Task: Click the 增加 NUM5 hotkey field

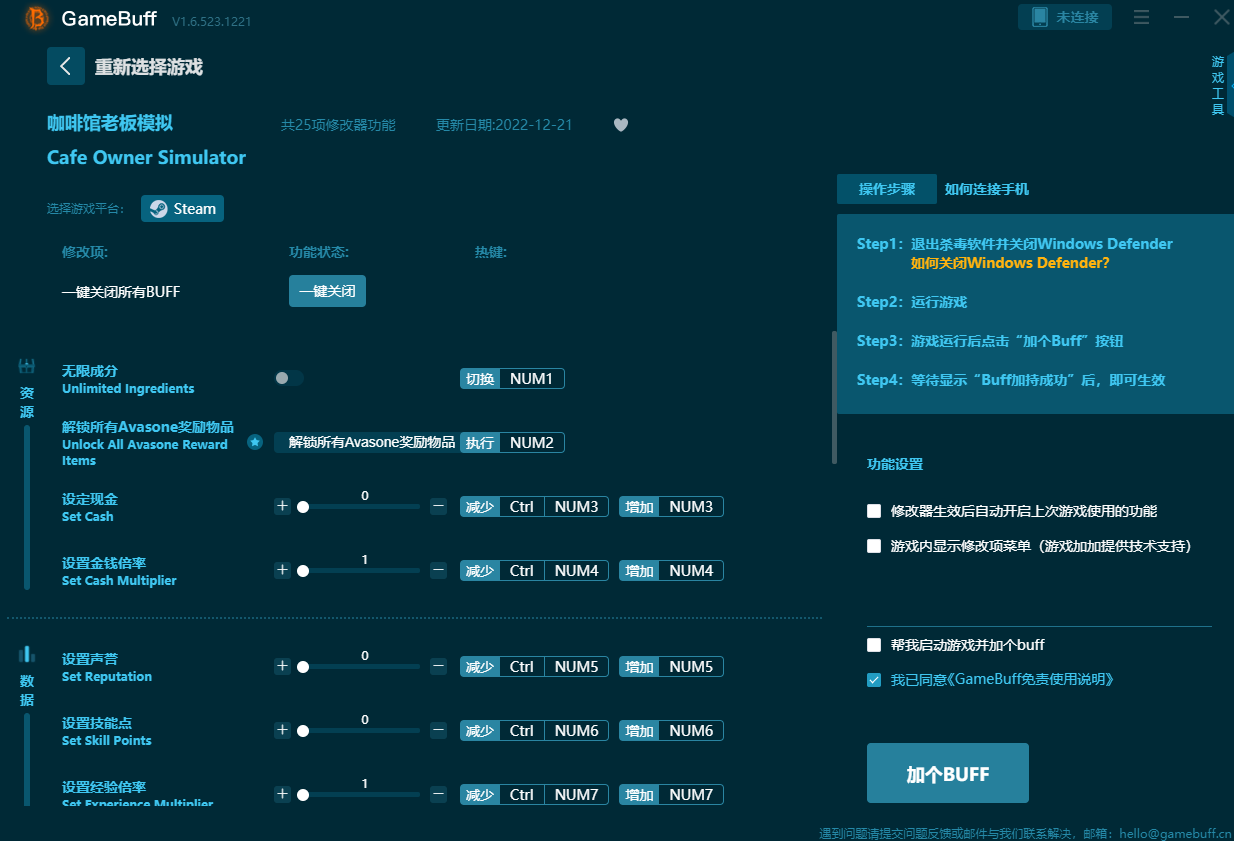Action: click(671, 667)
